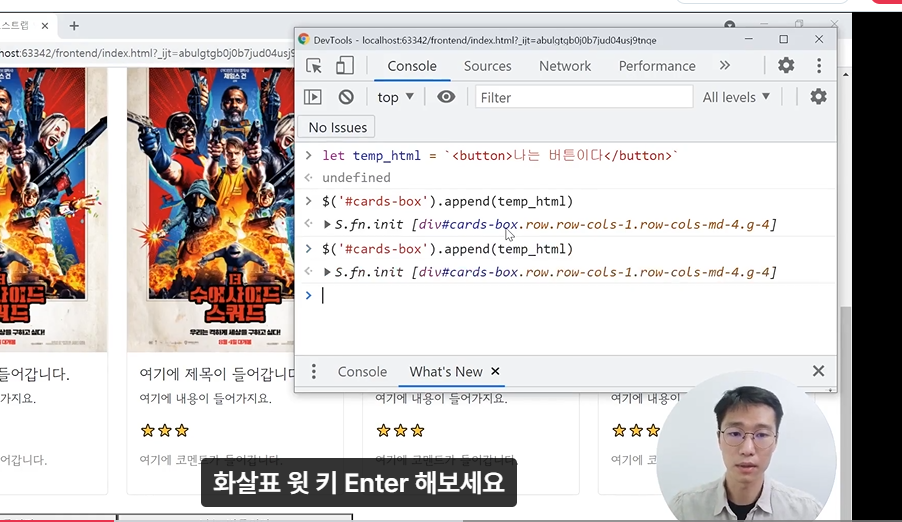Screen dimensions: 902x522
Task: Maximize the DevTools window
Action: click(x=783, y=39)
